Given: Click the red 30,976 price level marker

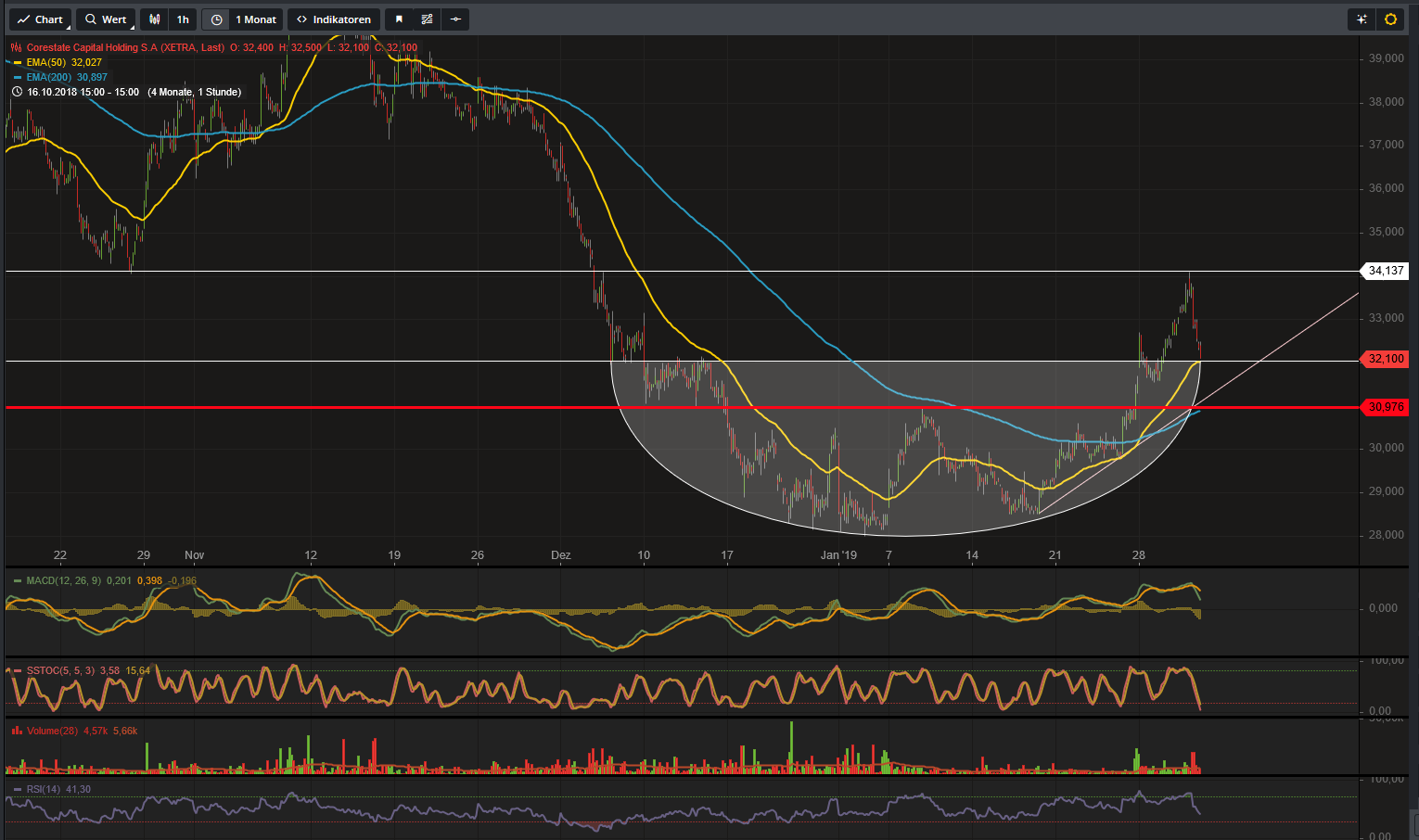Looking at the screenshot, I should pos(1384,407).
